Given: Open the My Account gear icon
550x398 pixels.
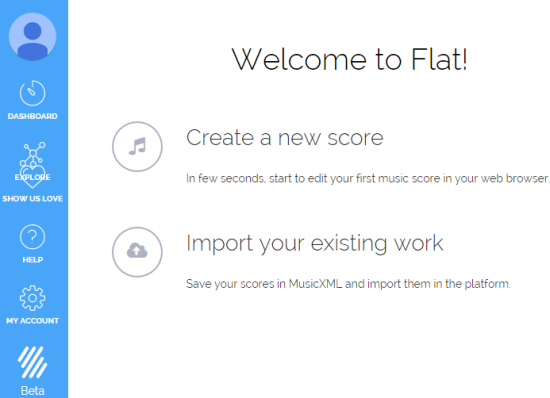Looking at the screenshot, I should click(32, 298).
